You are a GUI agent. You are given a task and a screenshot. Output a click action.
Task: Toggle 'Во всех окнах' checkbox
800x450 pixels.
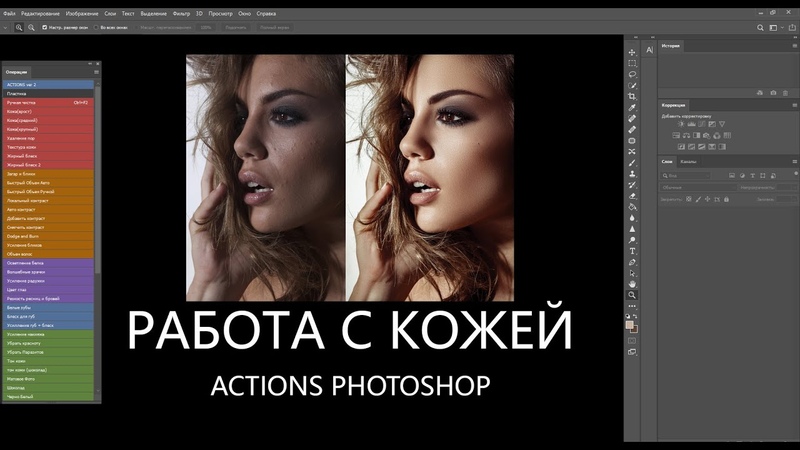pyautogui.click(x=96, y=28)
